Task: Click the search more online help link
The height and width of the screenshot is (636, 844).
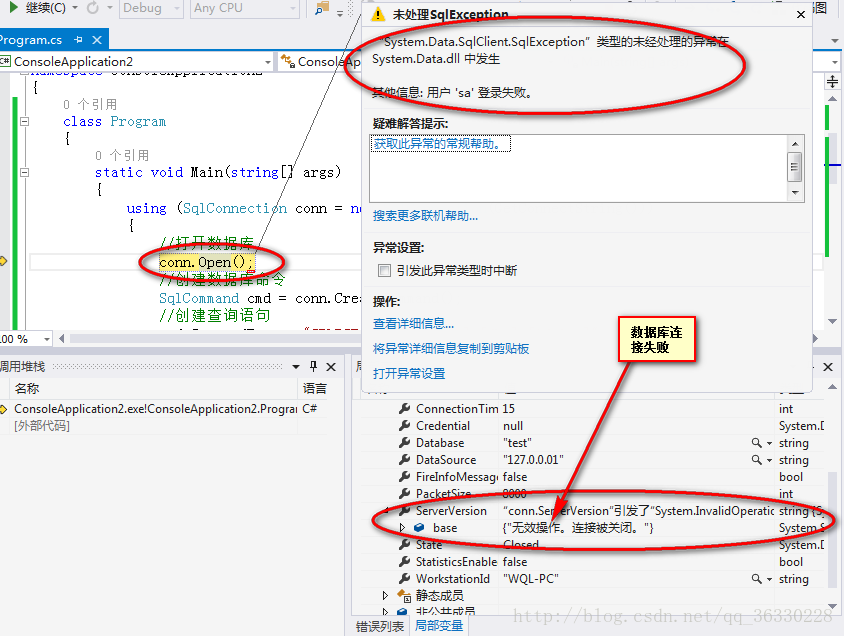Action: tap(425, 216)
